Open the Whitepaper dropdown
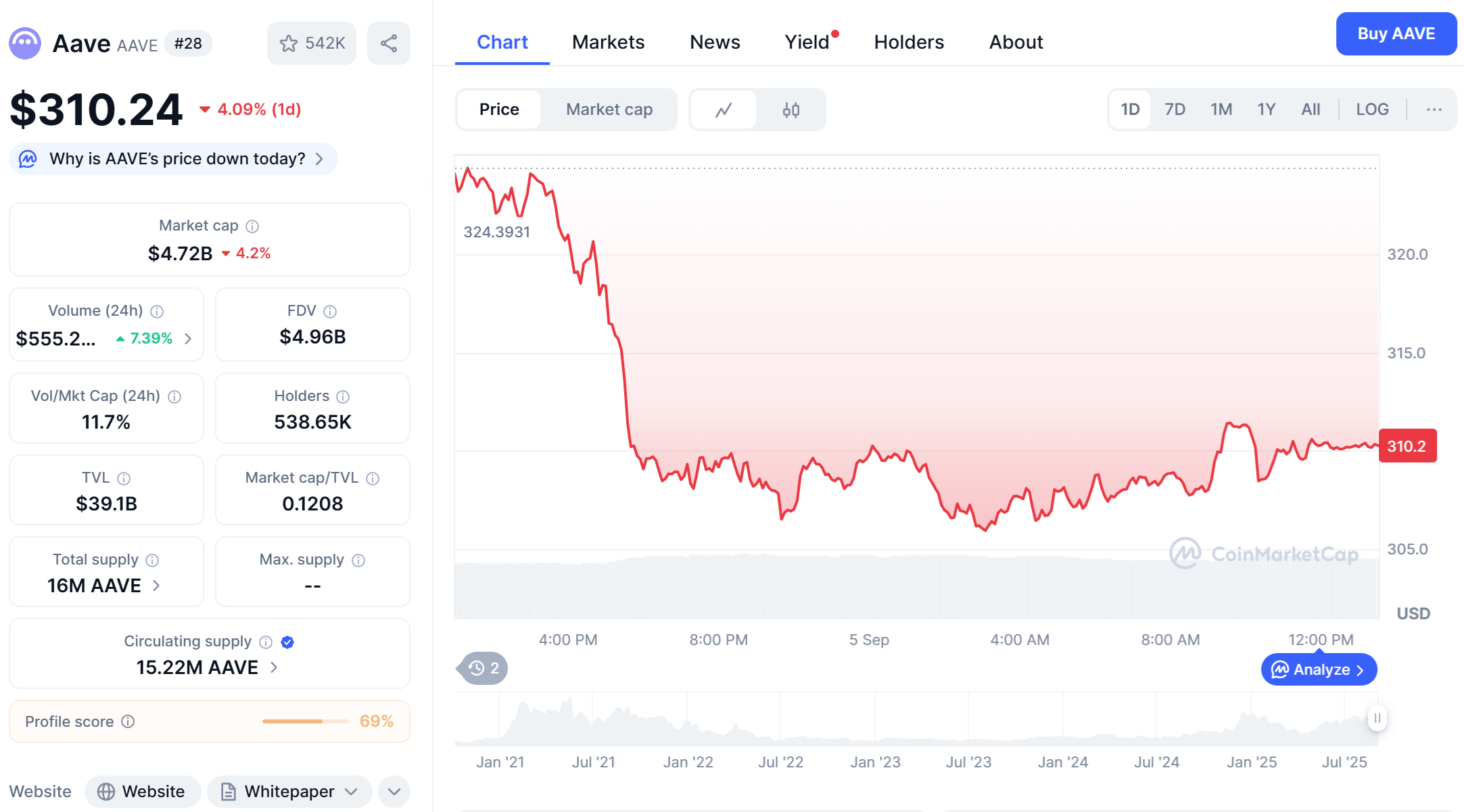This screenshot has height=812, width=1464. coord(289,792)
